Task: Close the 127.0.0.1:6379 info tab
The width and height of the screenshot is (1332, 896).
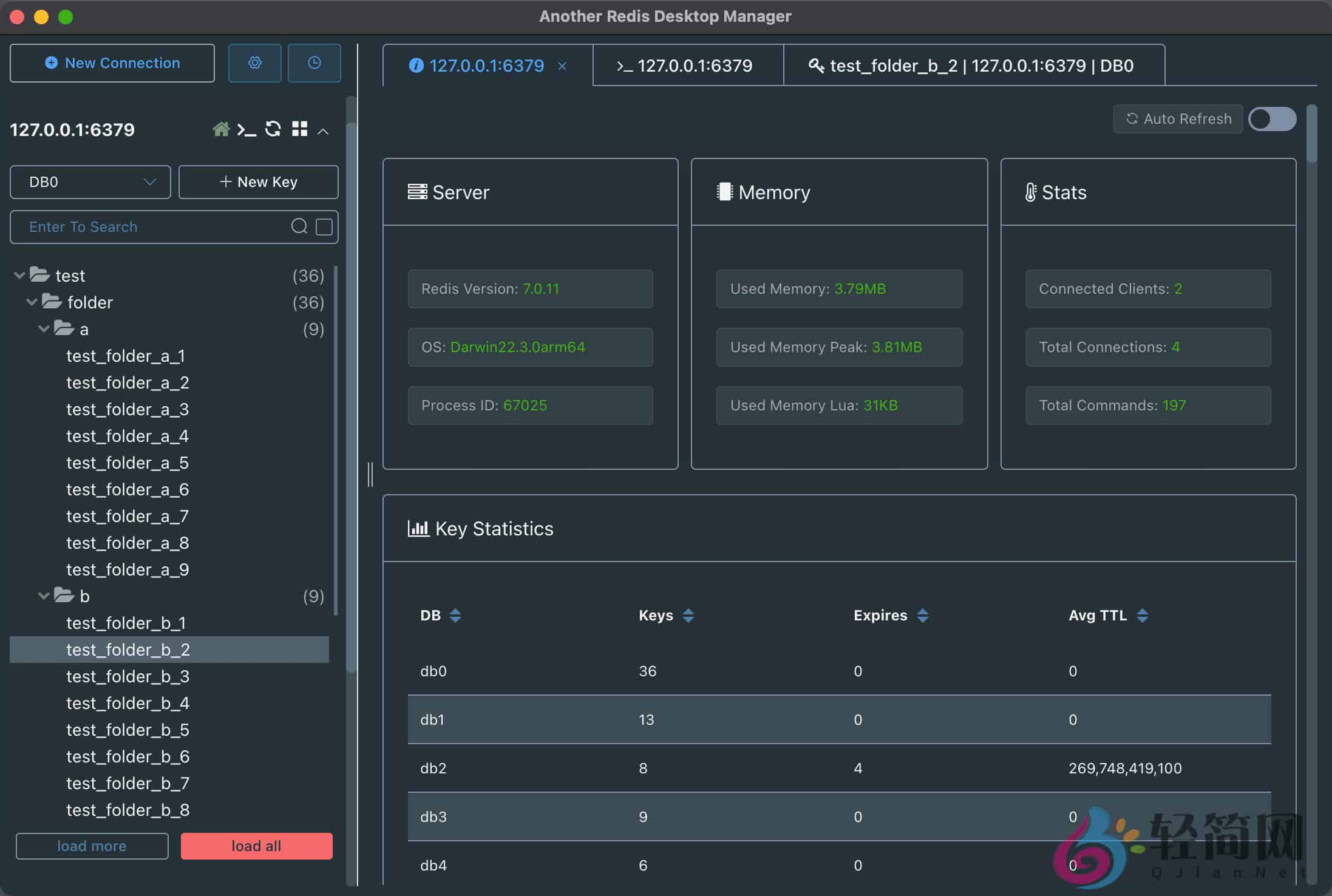Action: 562,66
